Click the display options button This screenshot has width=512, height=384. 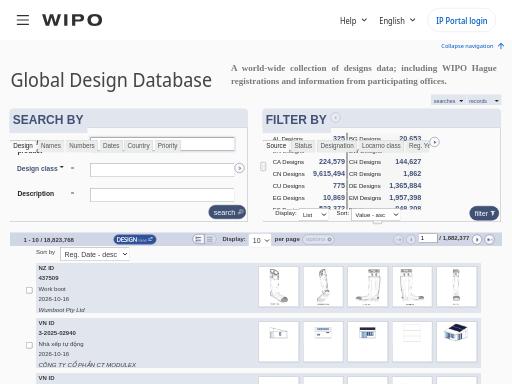[x=318, y=239]
